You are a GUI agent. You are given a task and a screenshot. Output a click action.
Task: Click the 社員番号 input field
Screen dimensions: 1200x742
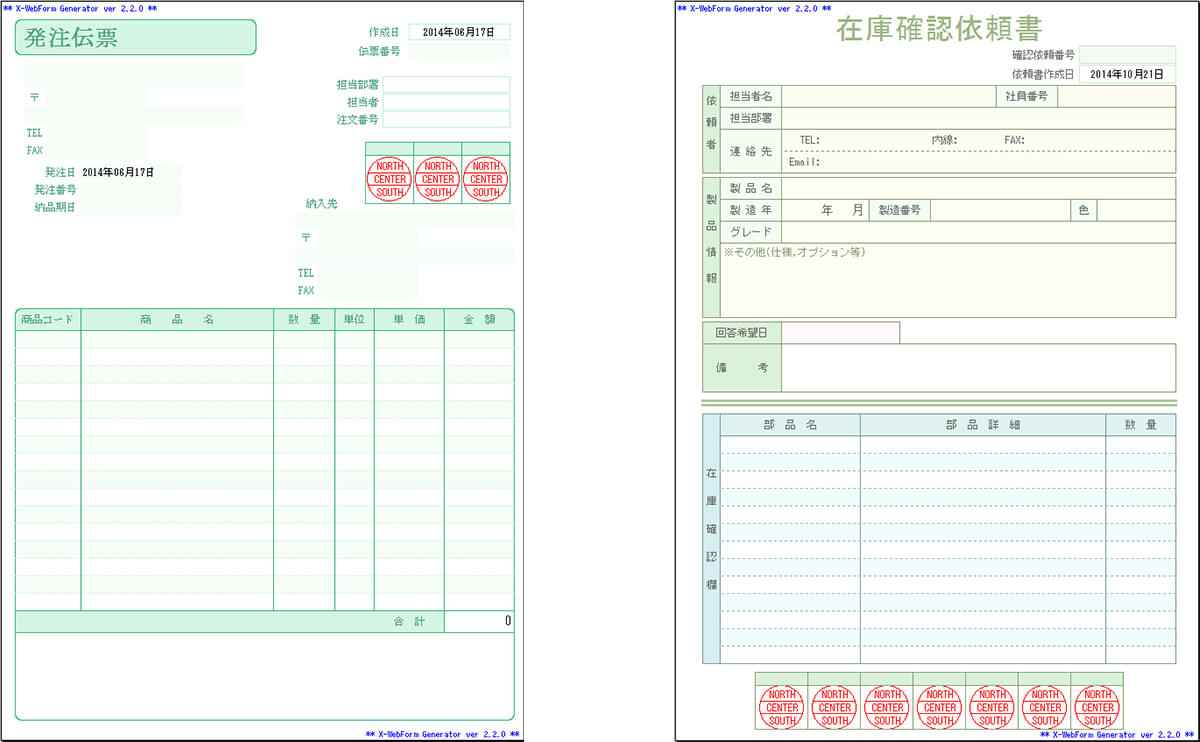[1116, 96]
